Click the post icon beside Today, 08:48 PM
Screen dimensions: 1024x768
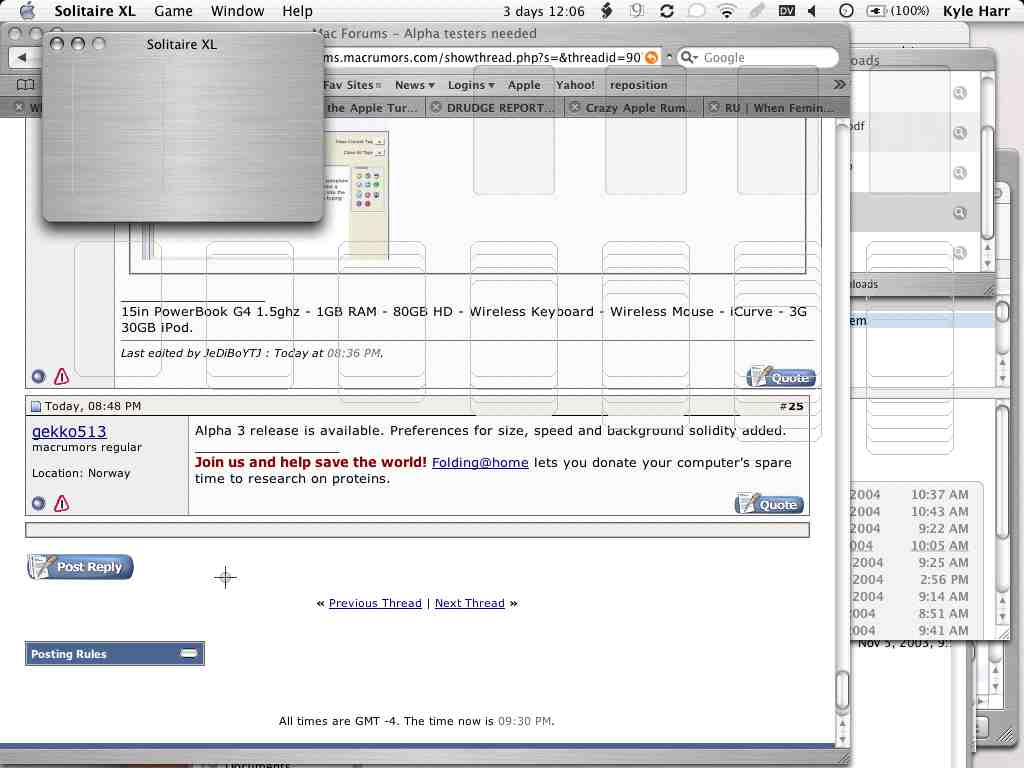click(36, 406)
